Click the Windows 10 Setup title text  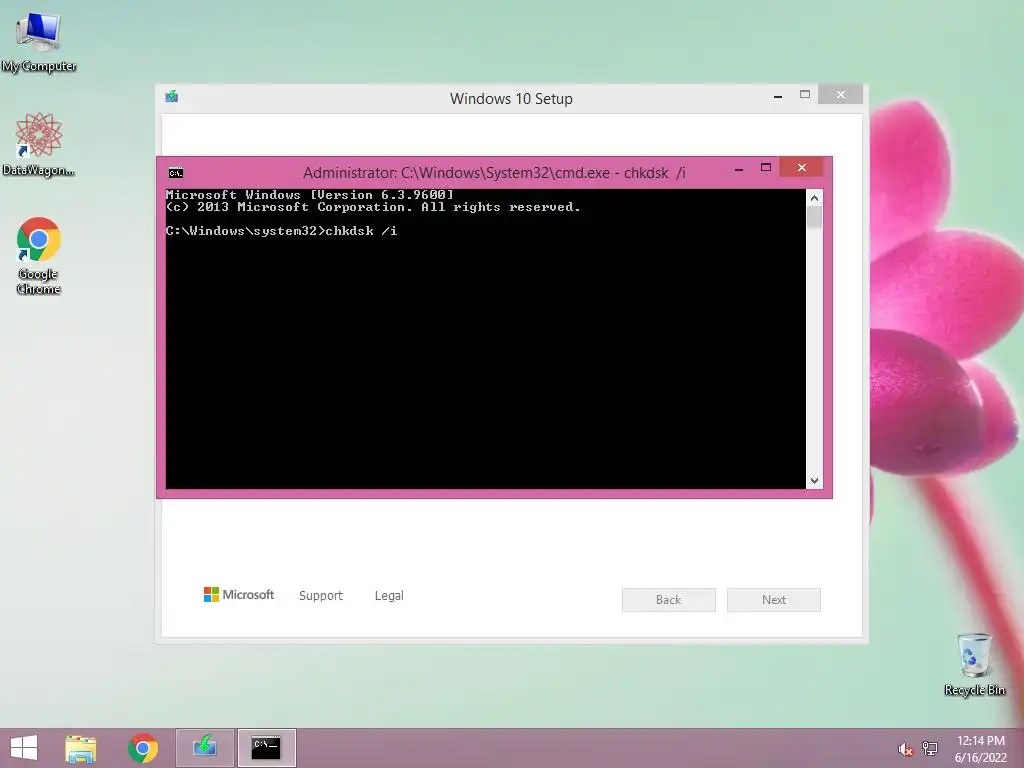click(511, 99)
